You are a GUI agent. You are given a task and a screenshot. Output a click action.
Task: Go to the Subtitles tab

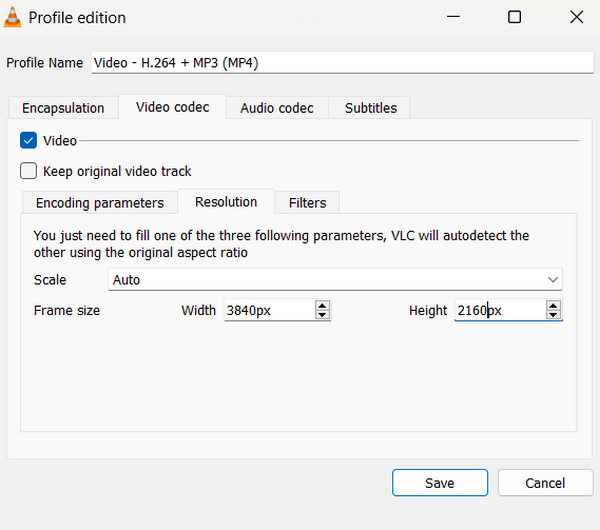tap(371, 108)
